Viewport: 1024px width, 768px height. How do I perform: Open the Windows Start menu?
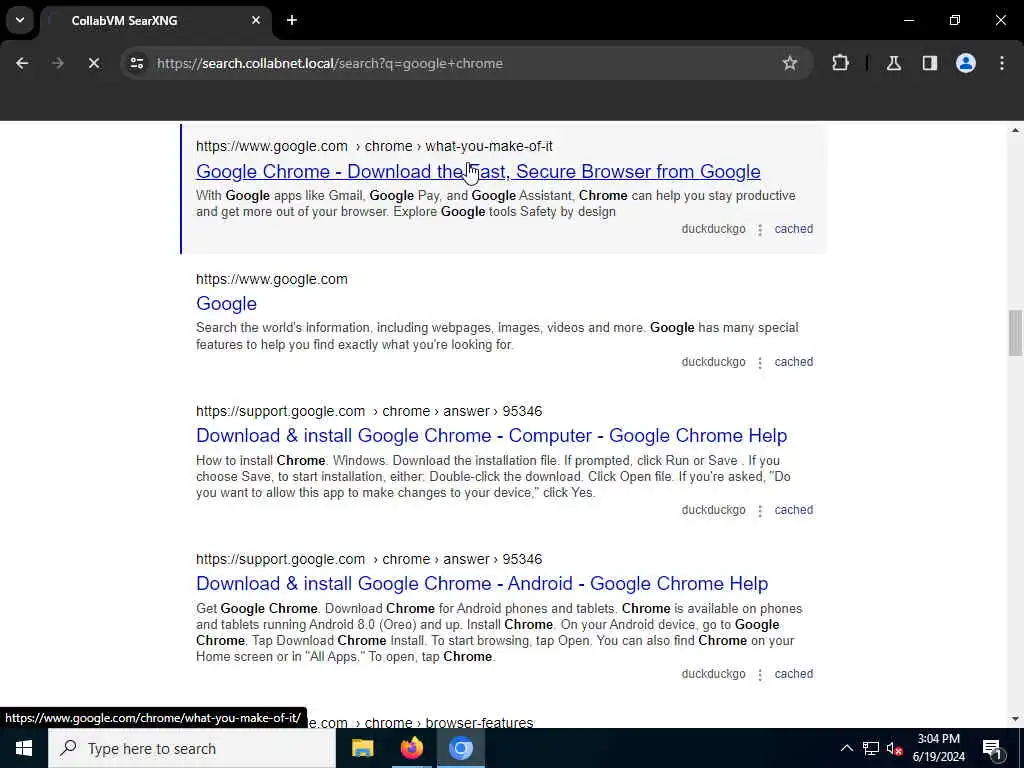click(x=24, y=748)
